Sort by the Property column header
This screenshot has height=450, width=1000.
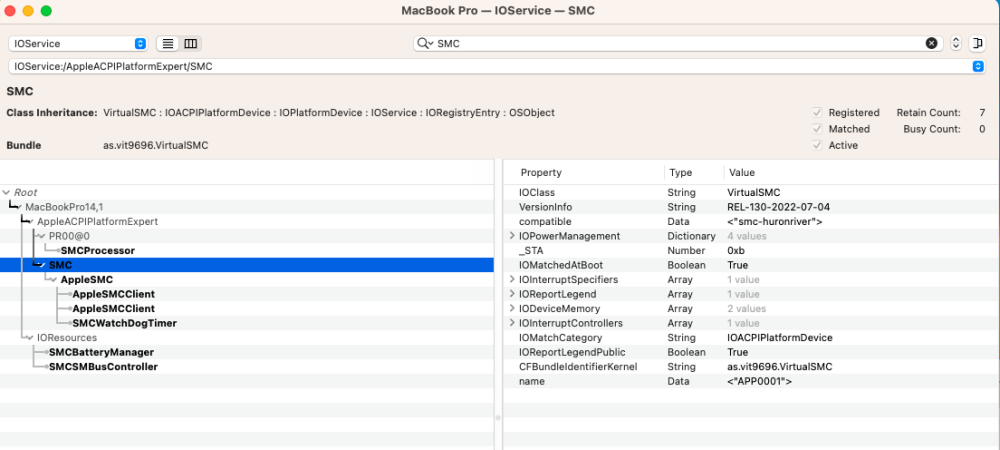(541, 173)
